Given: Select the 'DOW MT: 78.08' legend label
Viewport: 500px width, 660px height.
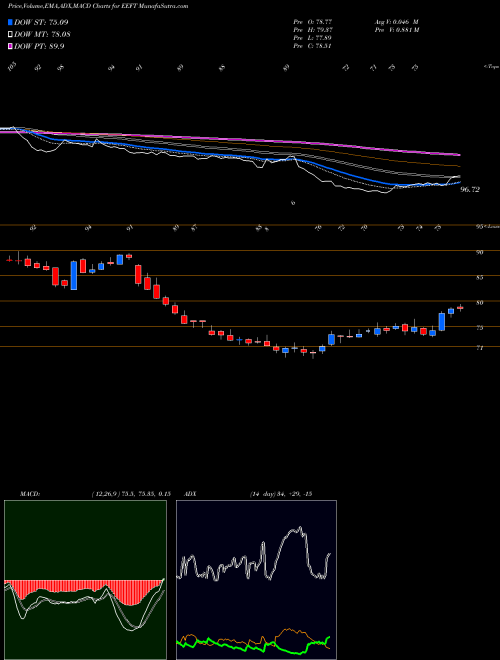Looking at the screenshot, I should pos(41,35).
